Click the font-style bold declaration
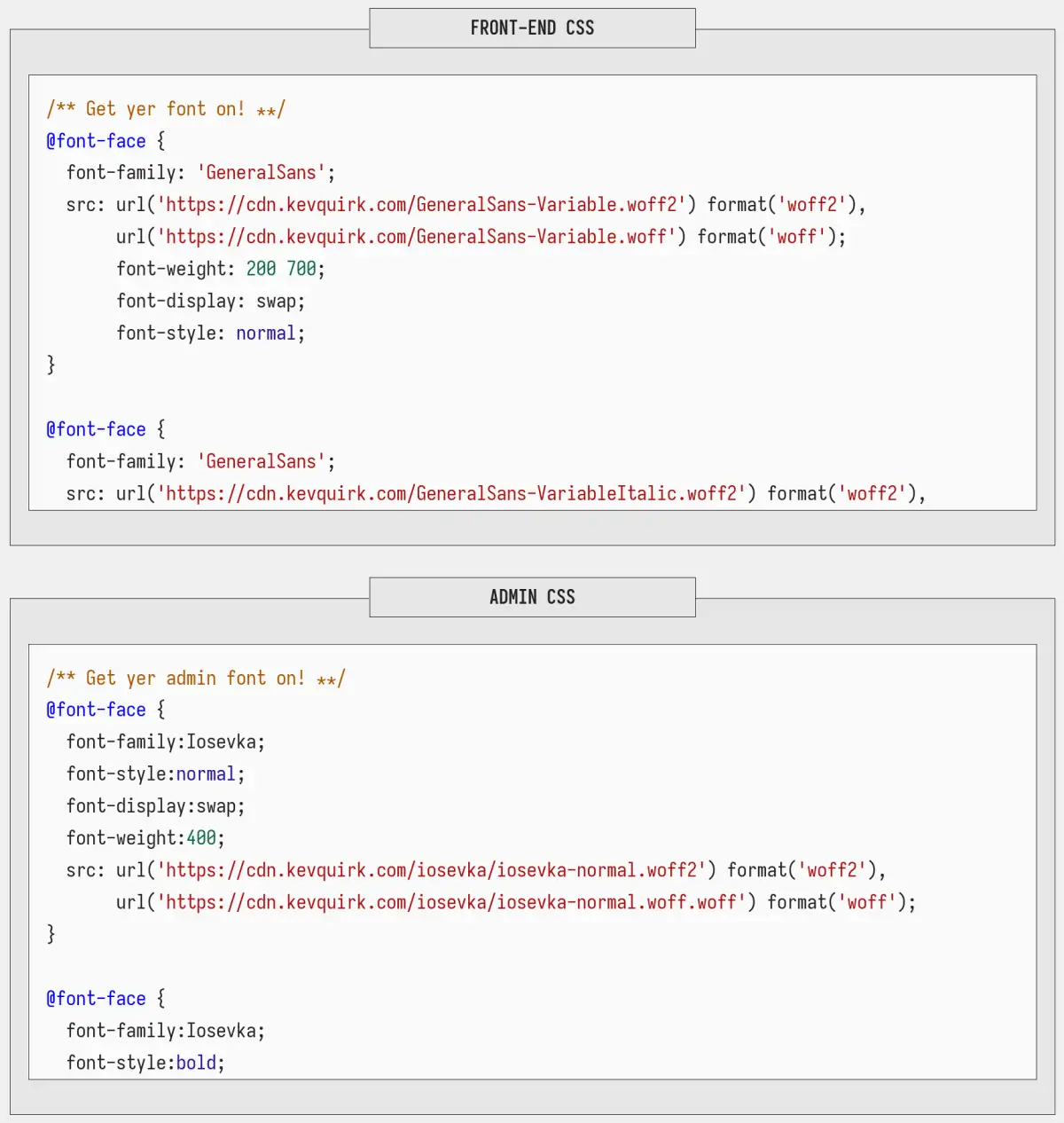 tap(145, 1062)
